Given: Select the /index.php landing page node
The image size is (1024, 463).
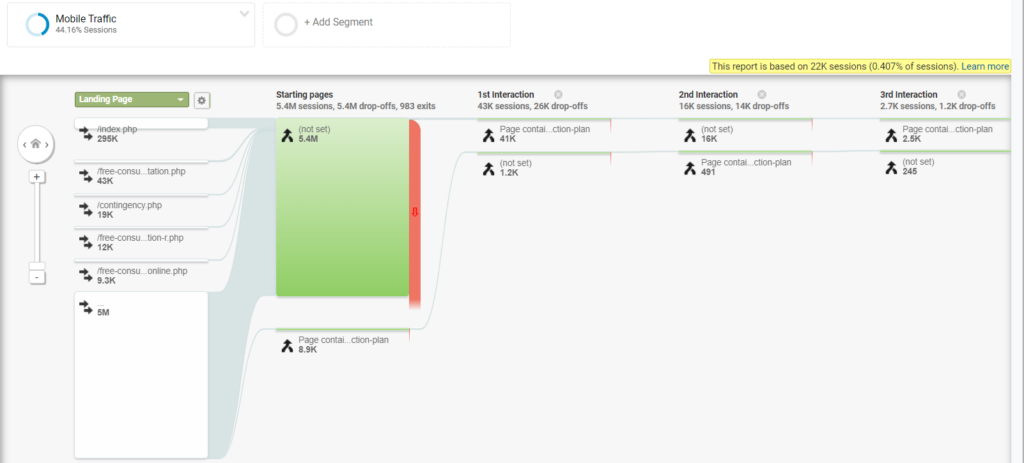Looking at the screenshot, I should (x=141, y=133).
